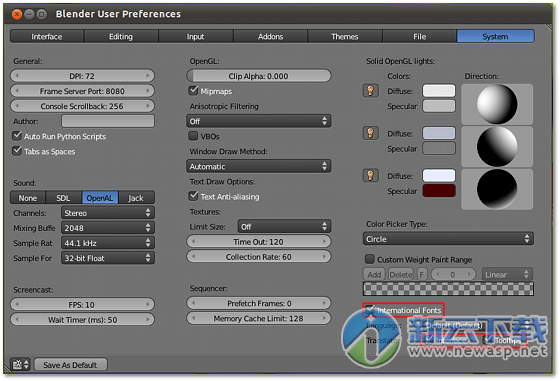The width and height of the screenshot is (560, 381).
Task: Click the Prefetch Frames 0 field
Action: pos(259,303)
